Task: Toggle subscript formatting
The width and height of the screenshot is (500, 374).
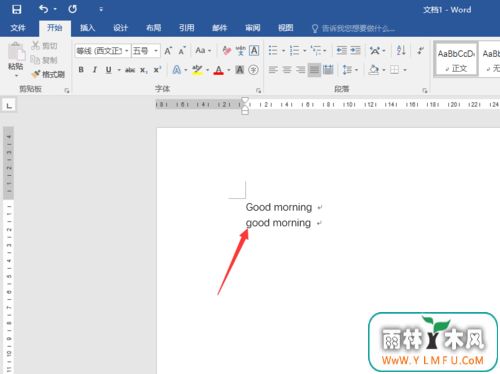Action: pos(143,70)
